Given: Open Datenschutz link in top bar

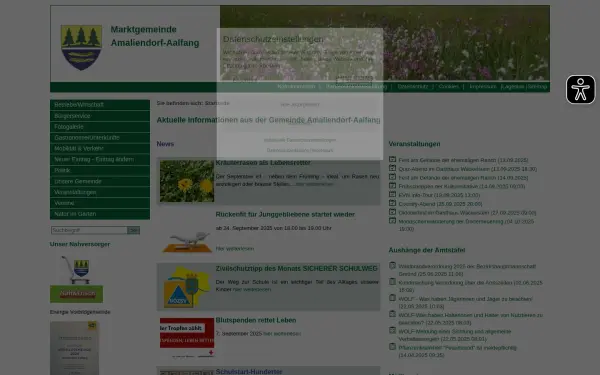Looking at the screenshot, I should [x=412, y=87].
